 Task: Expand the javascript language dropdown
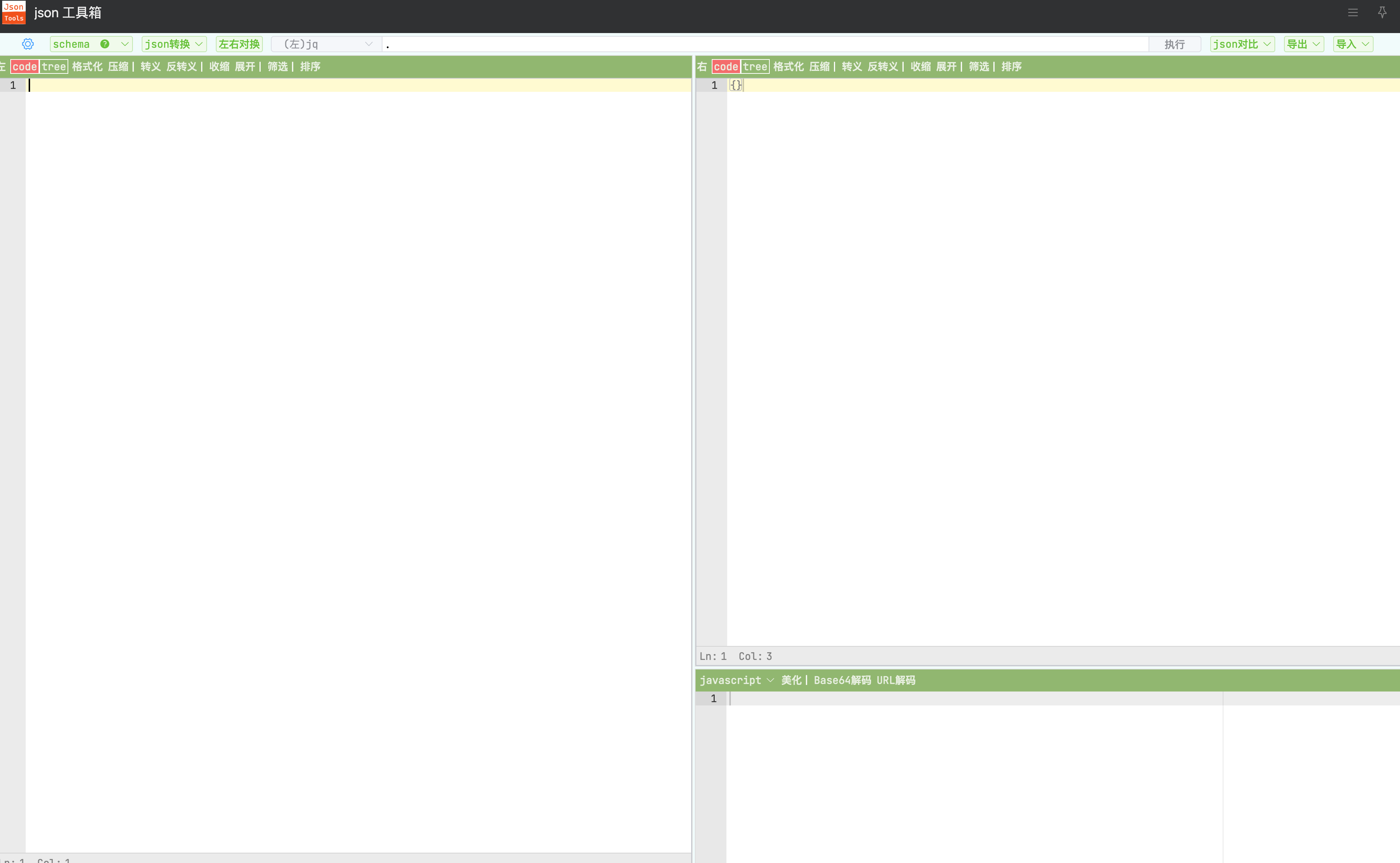coord(736,680)
